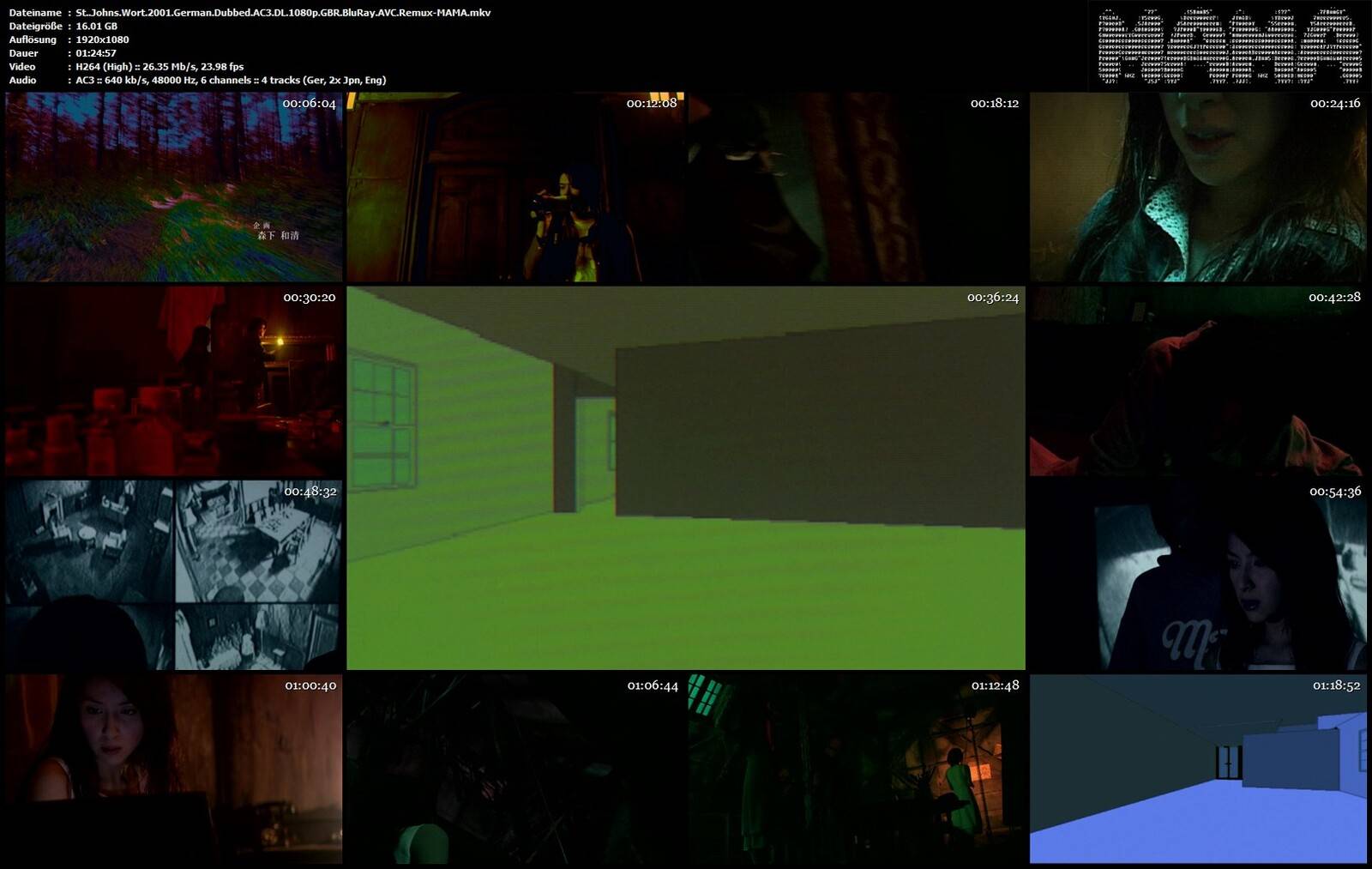Viewport: 1372px width, 869px height.
Task: Select the surveillance grid thumbnail at 00:48:32
Action: [174, 575]
